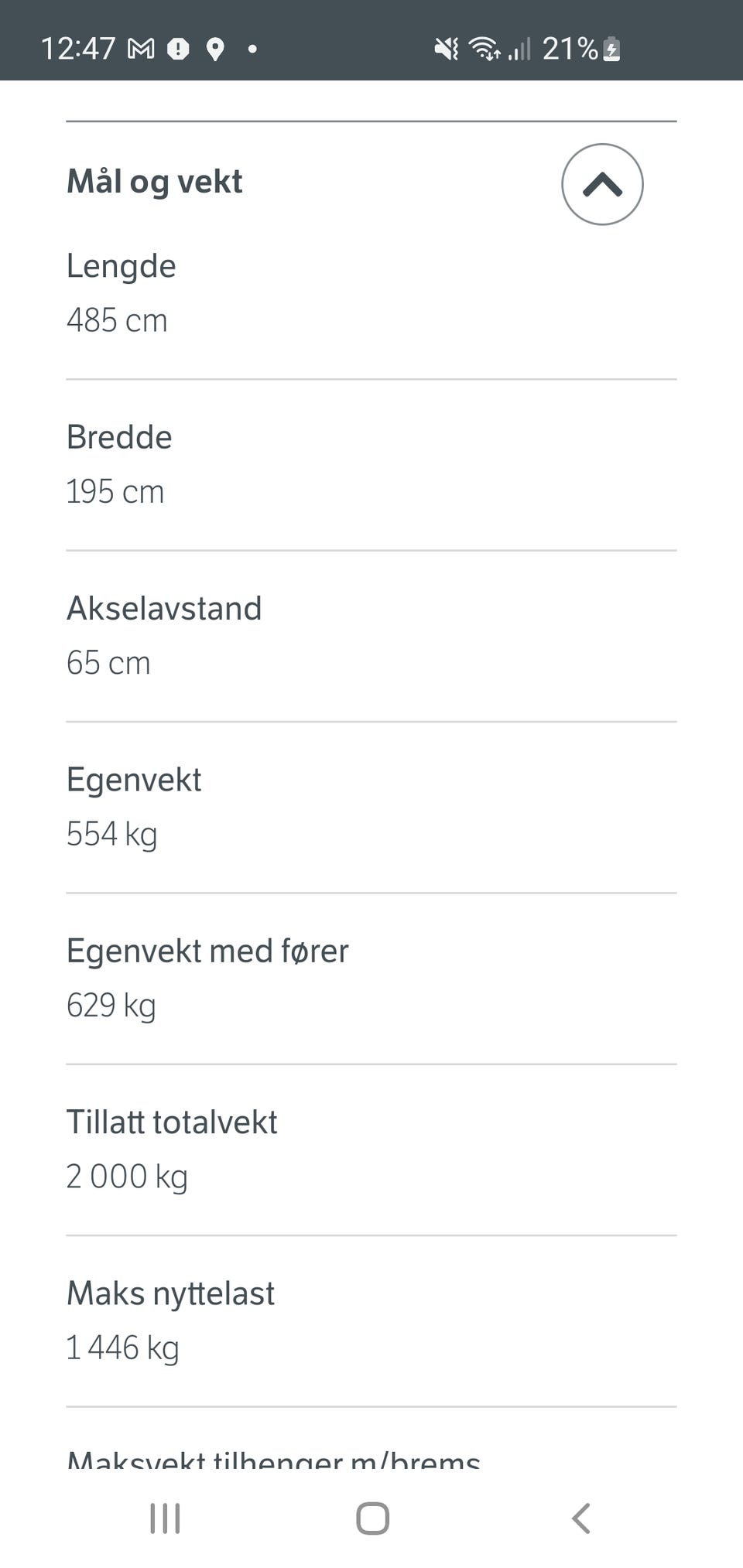Screen dimensions: 743x1568
Task: Tap the Maksvekt tilhenger m/brems label
Action: click(x=274, y=1460)
